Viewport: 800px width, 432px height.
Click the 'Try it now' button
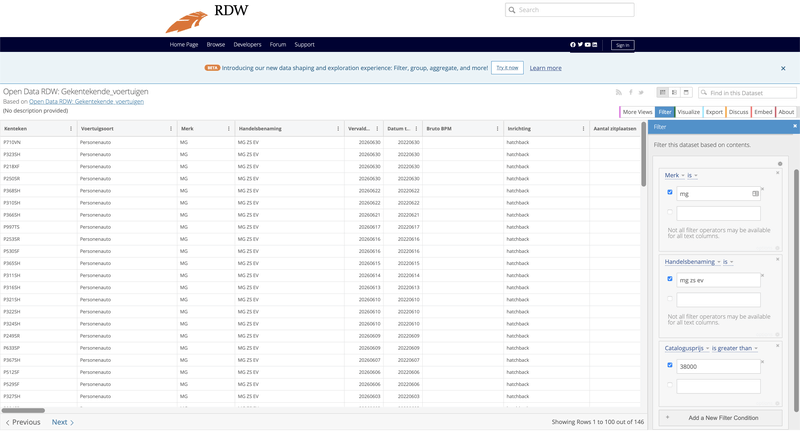click(507, 68)
